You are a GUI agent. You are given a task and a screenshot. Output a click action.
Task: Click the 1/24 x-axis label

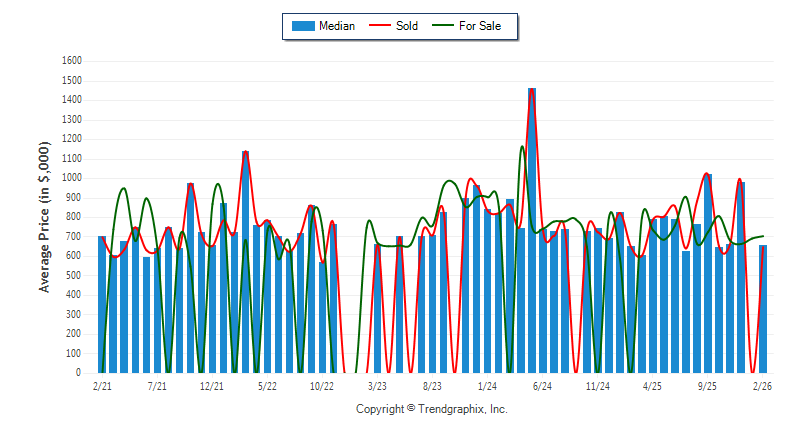point(487,385)
